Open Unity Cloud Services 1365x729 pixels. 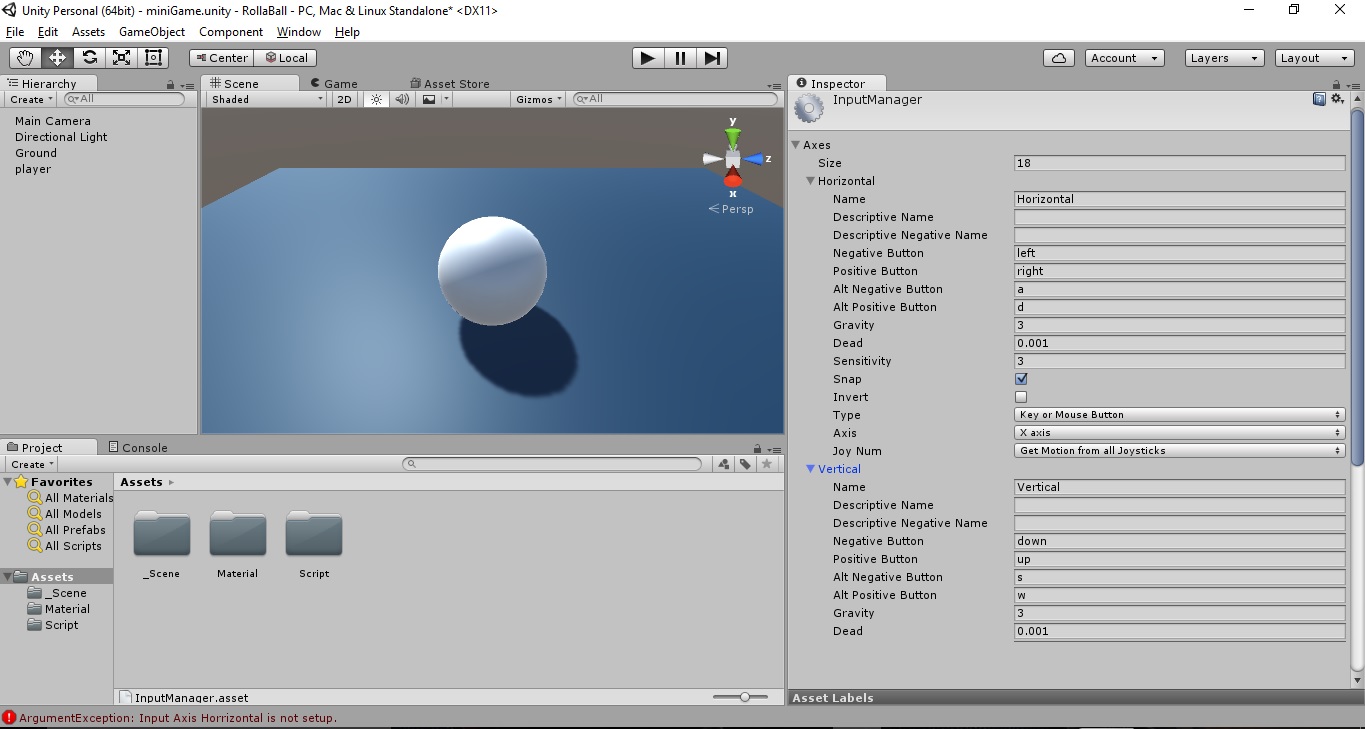point(1059,57)
